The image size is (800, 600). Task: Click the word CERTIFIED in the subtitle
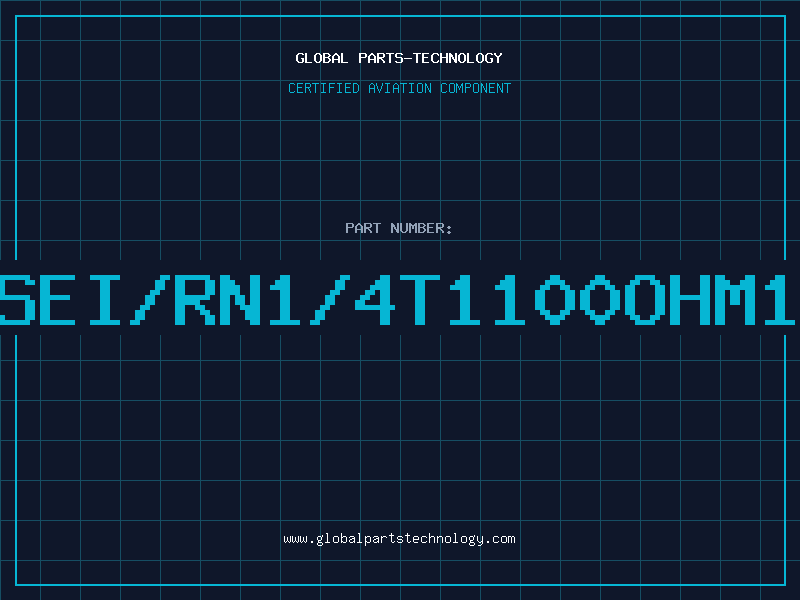click(324, 88)
